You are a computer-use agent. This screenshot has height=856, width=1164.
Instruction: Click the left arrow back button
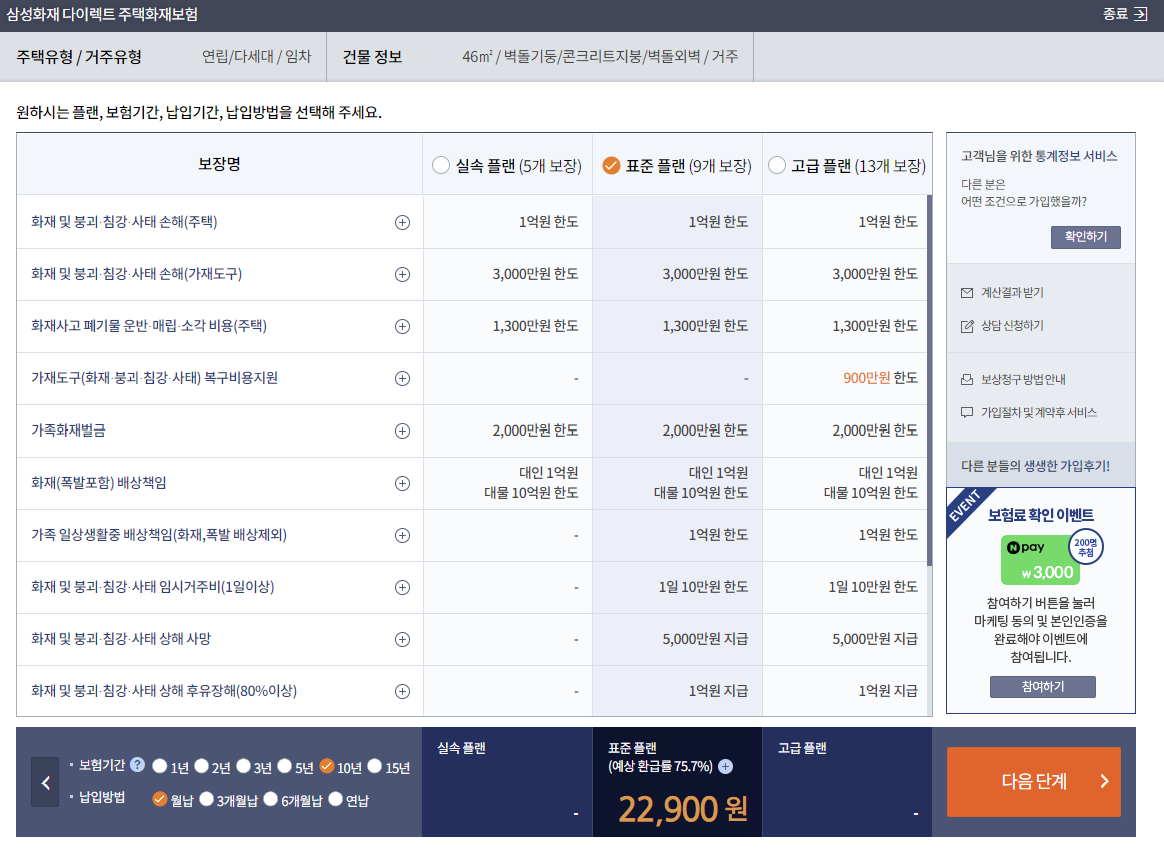coord(45,783)
